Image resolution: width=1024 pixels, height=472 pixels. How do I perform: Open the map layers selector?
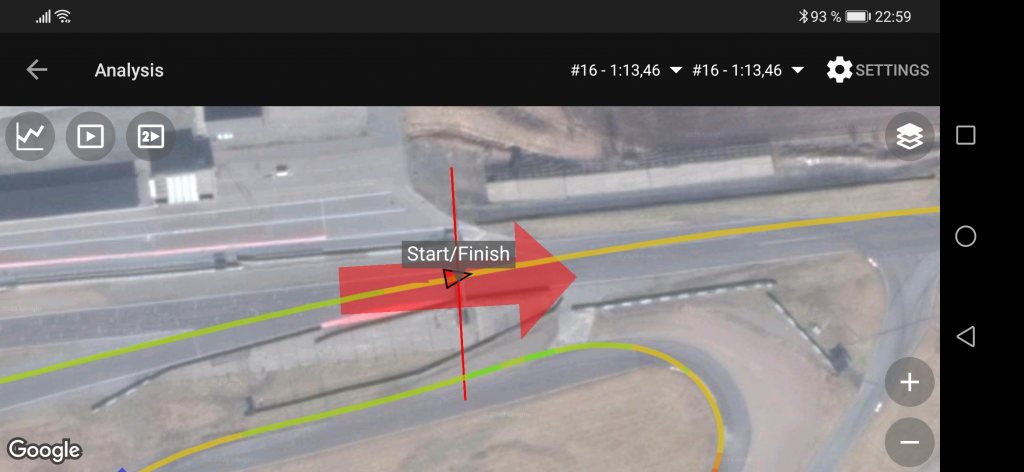910,136
